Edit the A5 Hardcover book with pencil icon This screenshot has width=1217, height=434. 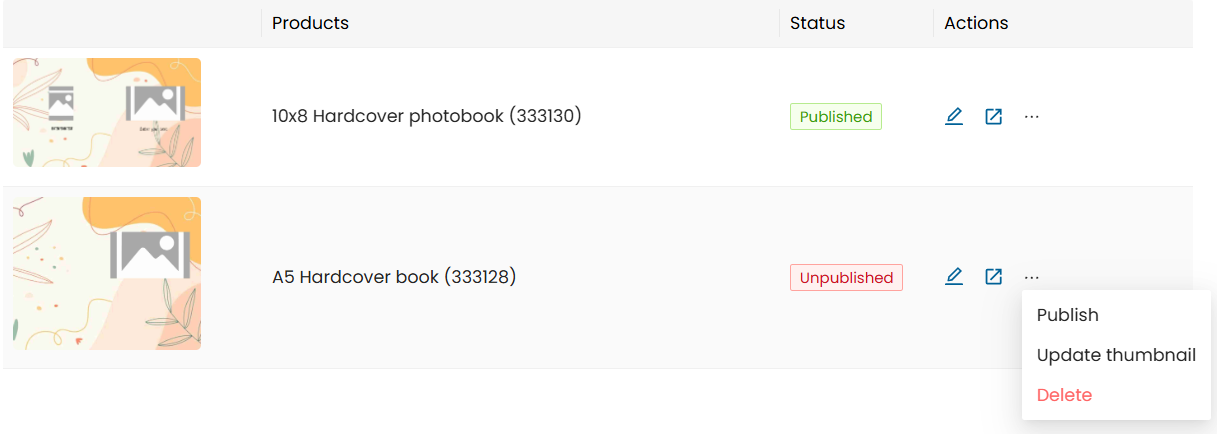(954, 277)
